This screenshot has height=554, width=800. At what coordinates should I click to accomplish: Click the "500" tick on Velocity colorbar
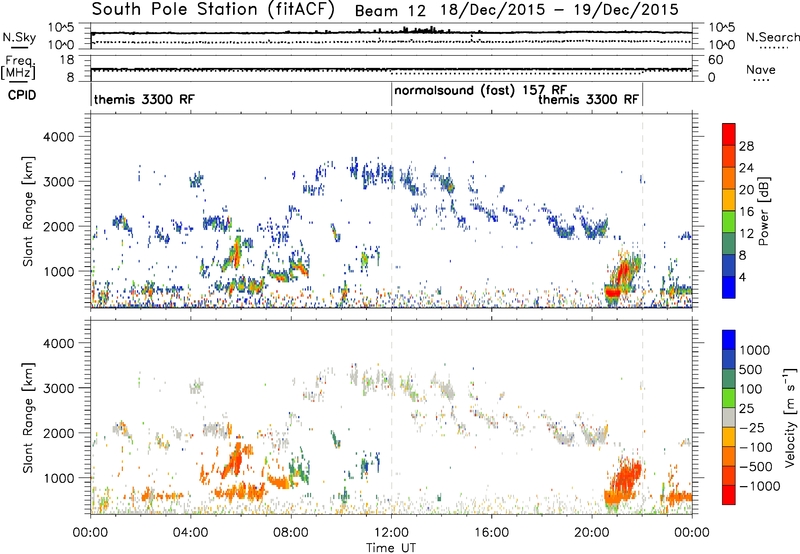[751, 369]
